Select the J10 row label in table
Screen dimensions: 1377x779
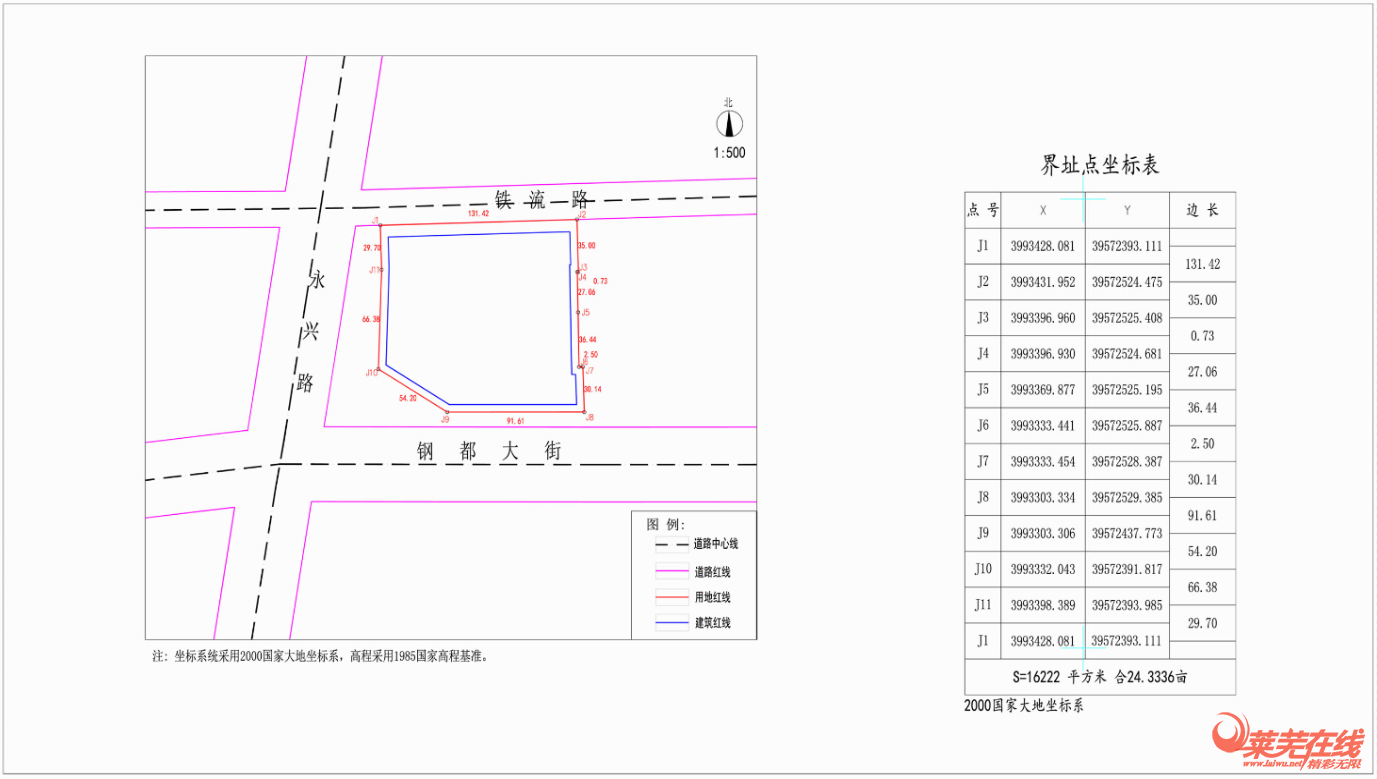(x=983, y=569)
